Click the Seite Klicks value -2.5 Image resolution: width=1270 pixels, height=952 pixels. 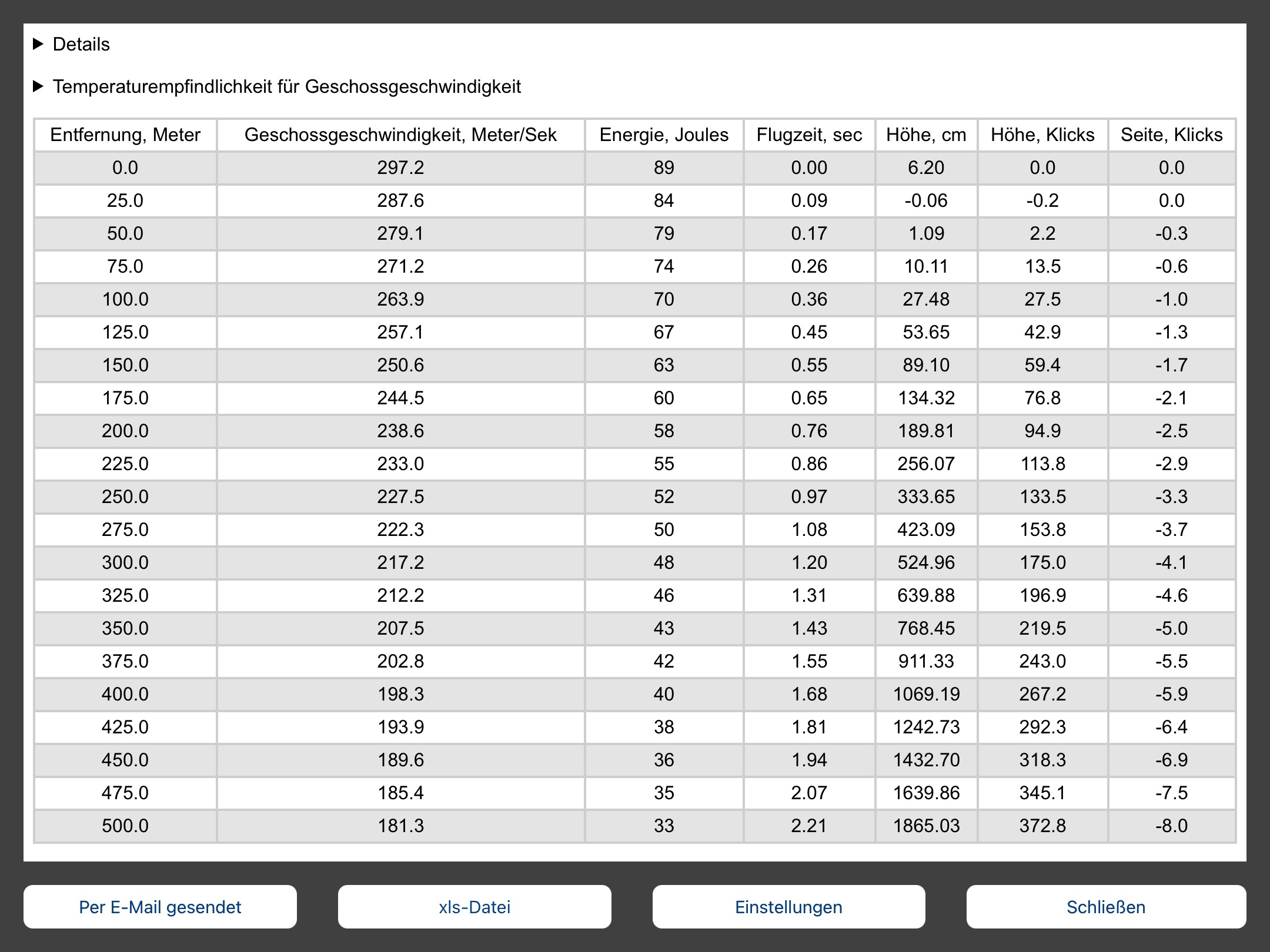click(x=1172, y=431)
